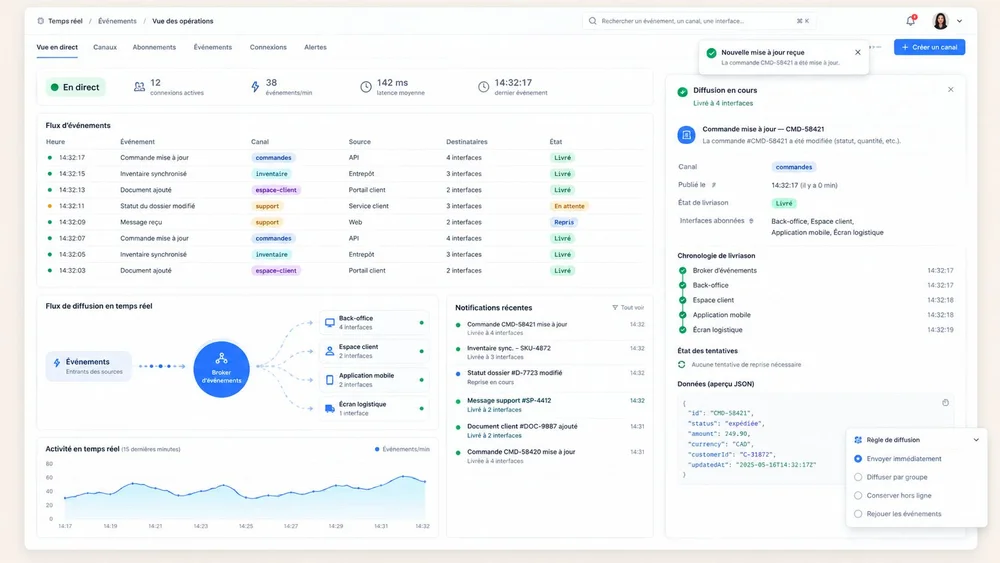
Task: Click the latence moyenne clock icon
Action: (x=365, y=87)
